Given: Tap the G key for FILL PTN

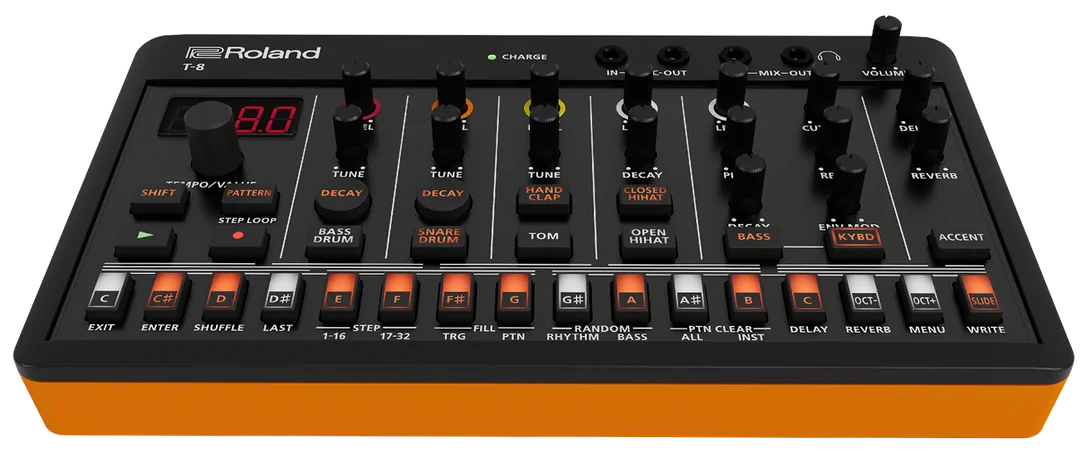Looking at the screenshot, I should click(x=515, y=297).
